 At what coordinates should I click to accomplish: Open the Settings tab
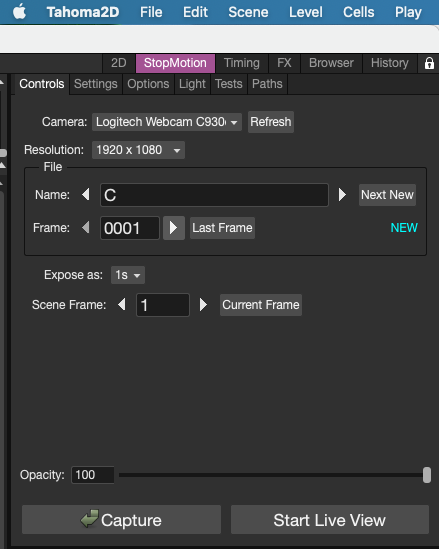point(96,84)
